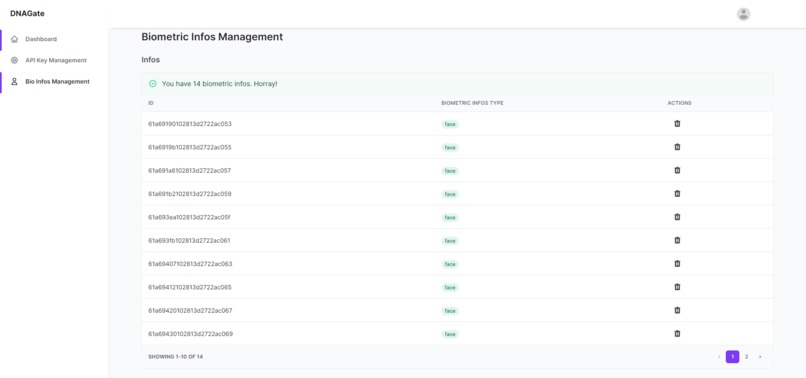Delete biometric info 61a69430102813d2722ac069

click(x=677, y=333)
